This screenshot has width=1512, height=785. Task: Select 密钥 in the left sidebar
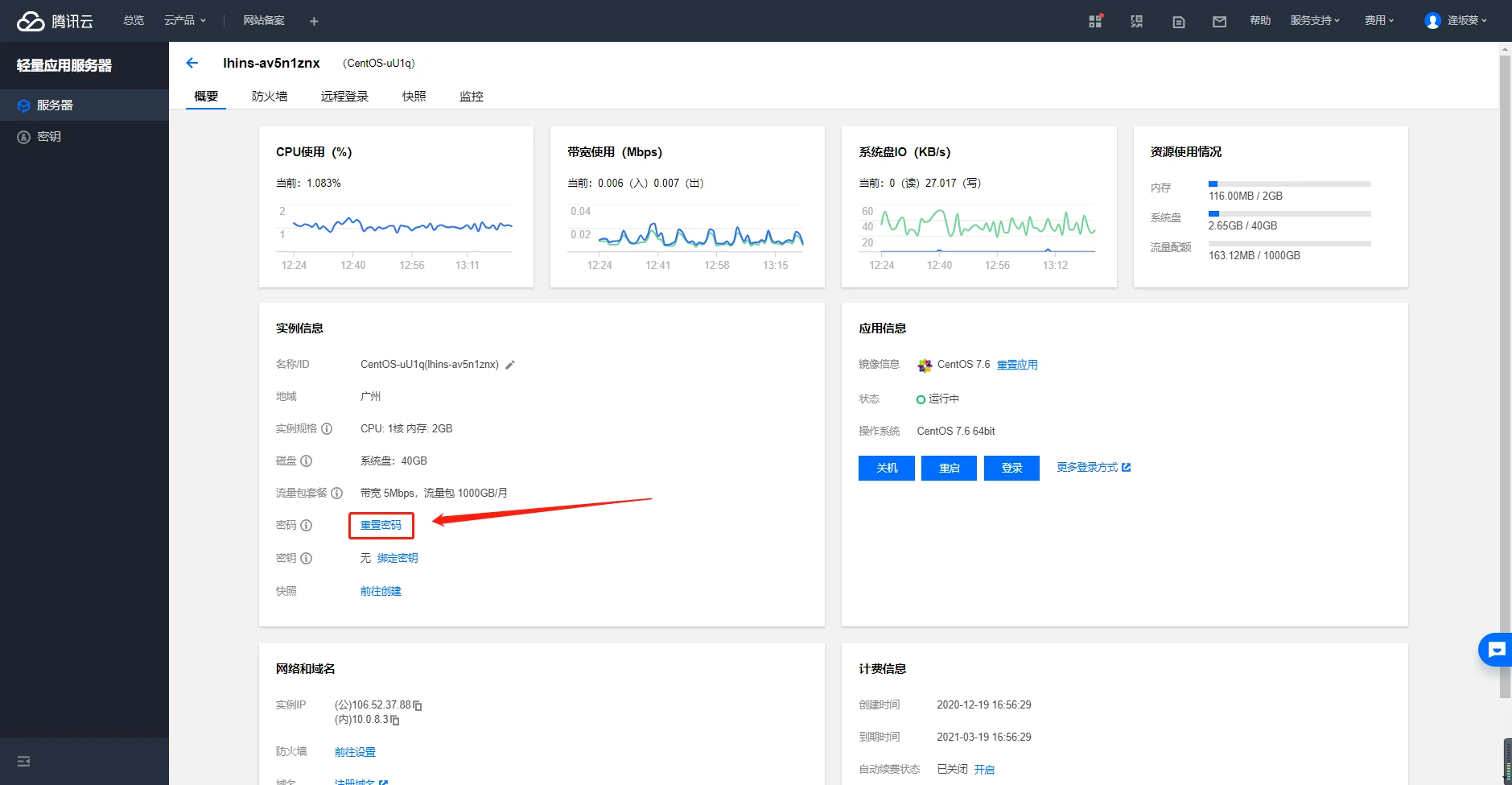(49, 137)
